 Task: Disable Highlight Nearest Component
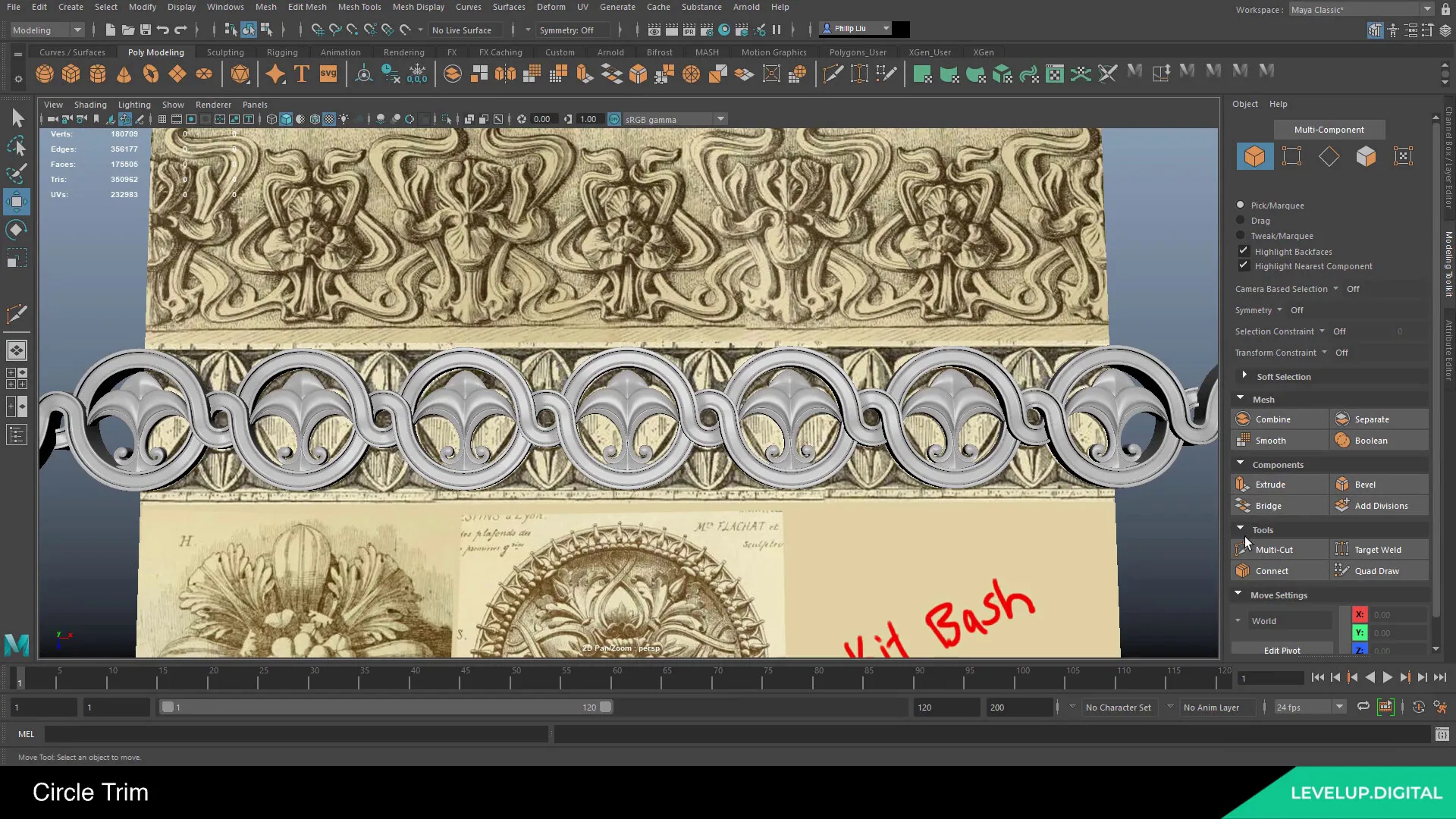(1244, 265)
